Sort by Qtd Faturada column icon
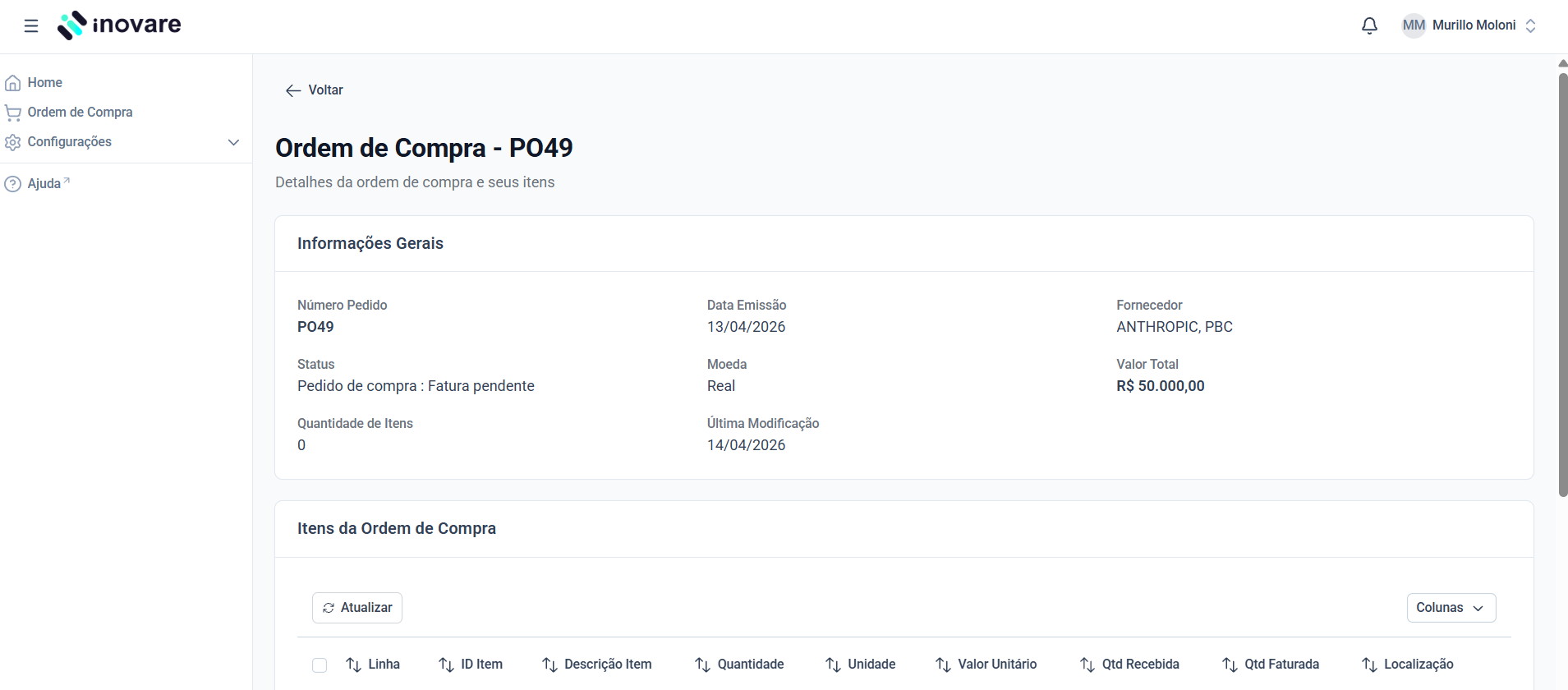1568x690 pixels. pos(1230,665)
